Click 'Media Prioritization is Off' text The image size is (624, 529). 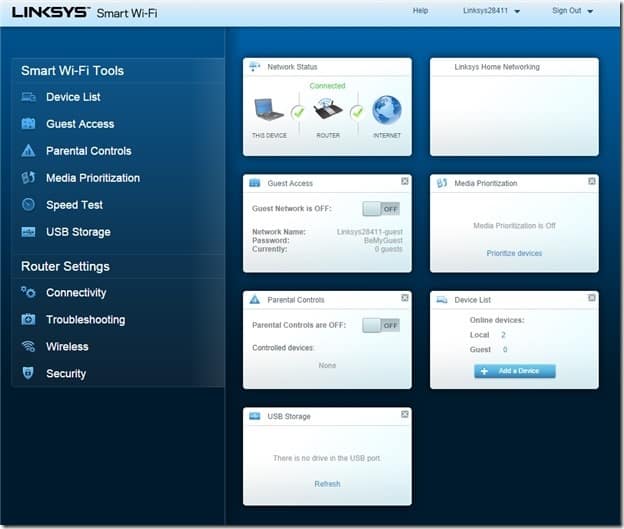pyautogui.click(x=514, y=226)
